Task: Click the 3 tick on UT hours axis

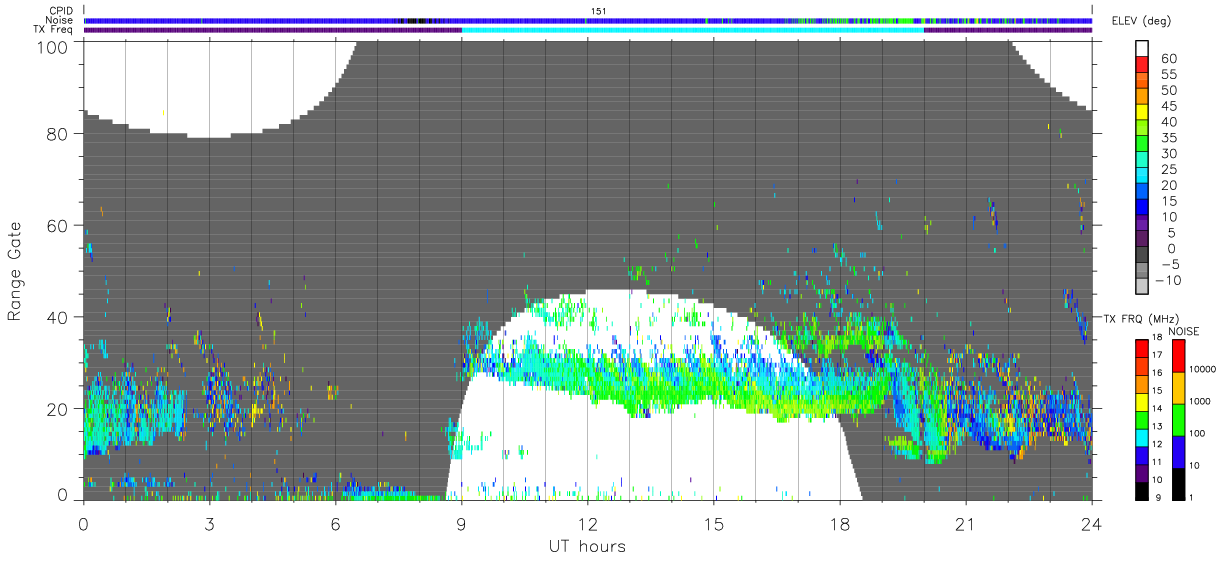Action: click(x=209, y=524)
